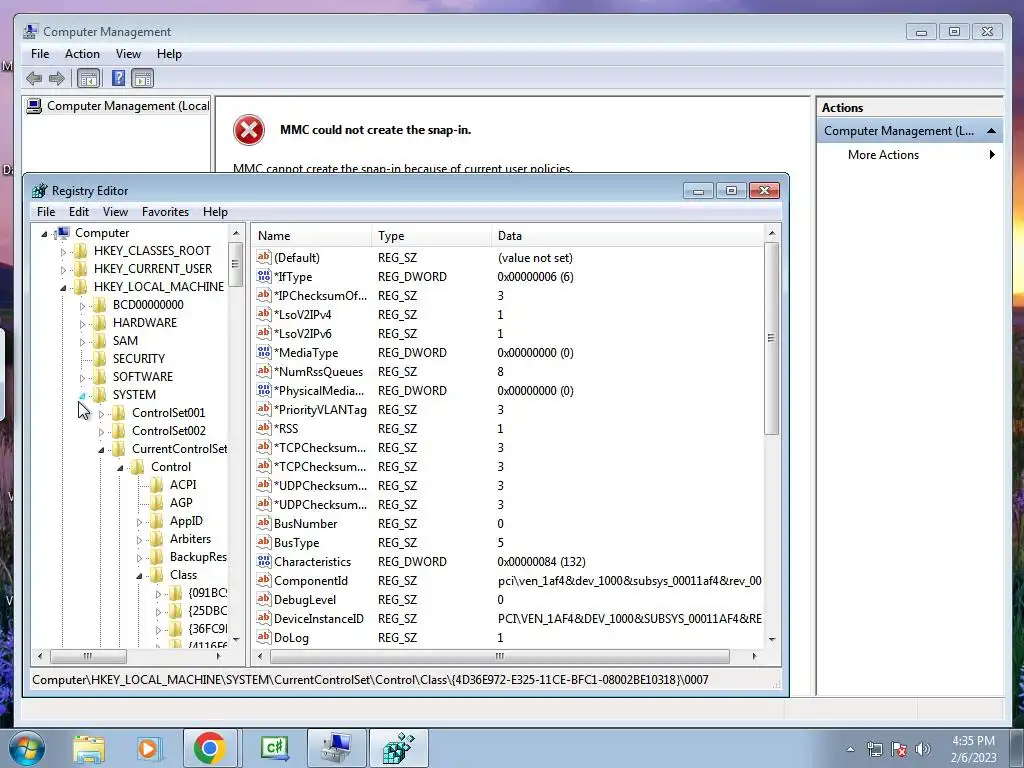Open the C# application taskbar icon
The image size is (1024, 768).
274,748
